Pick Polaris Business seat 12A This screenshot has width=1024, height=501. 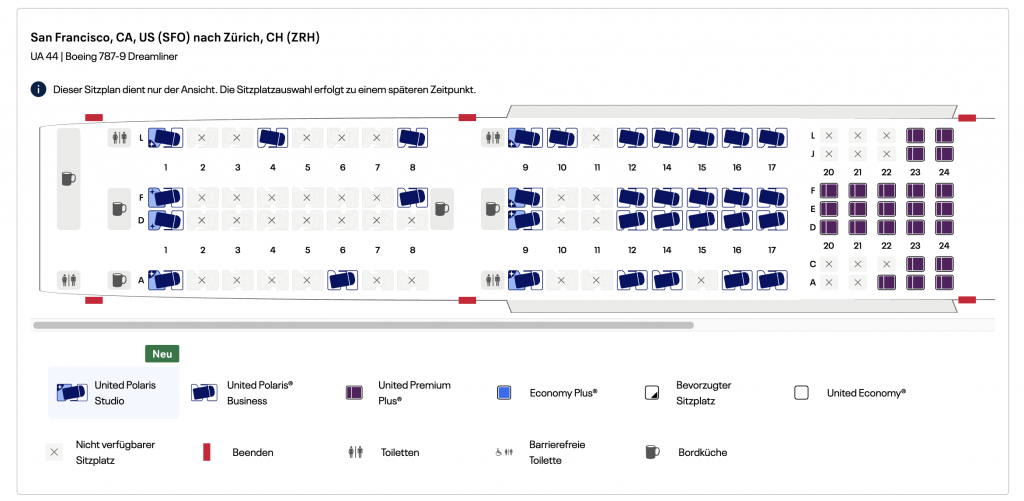click(x=632, y=280)
